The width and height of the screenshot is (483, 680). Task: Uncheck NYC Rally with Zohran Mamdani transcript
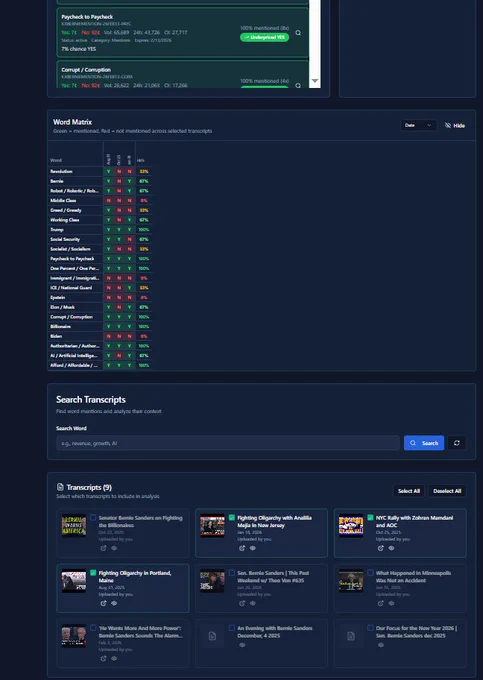[x=370, y=517]
